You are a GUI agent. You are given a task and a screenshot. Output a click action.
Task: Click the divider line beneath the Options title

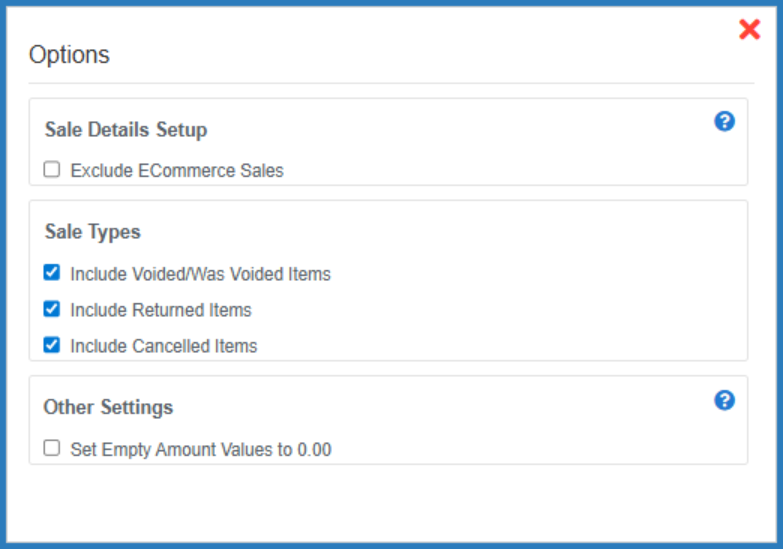(x=389, y=83)
